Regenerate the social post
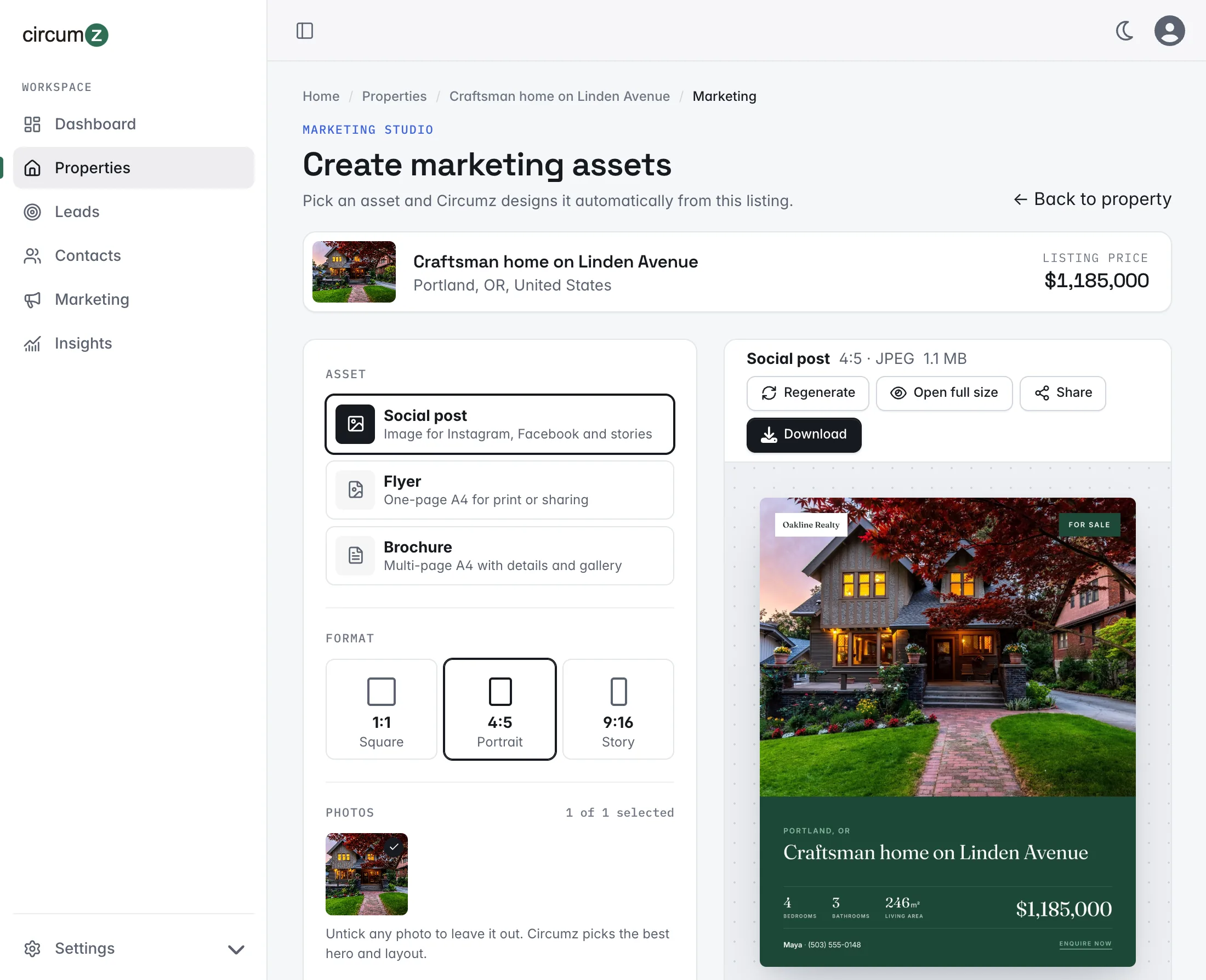Viewport: 1206px width, 980px height. [807, 394]
